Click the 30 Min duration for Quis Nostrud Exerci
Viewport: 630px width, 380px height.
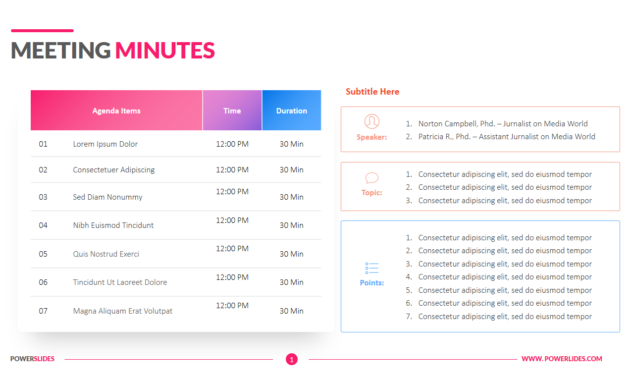pyautogui.click(x=292, y=254)
